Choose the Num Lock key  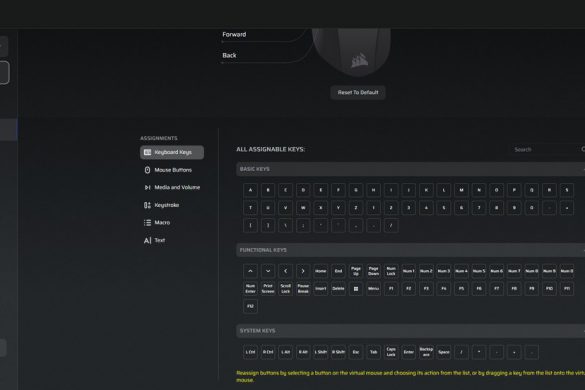point(391,271)
